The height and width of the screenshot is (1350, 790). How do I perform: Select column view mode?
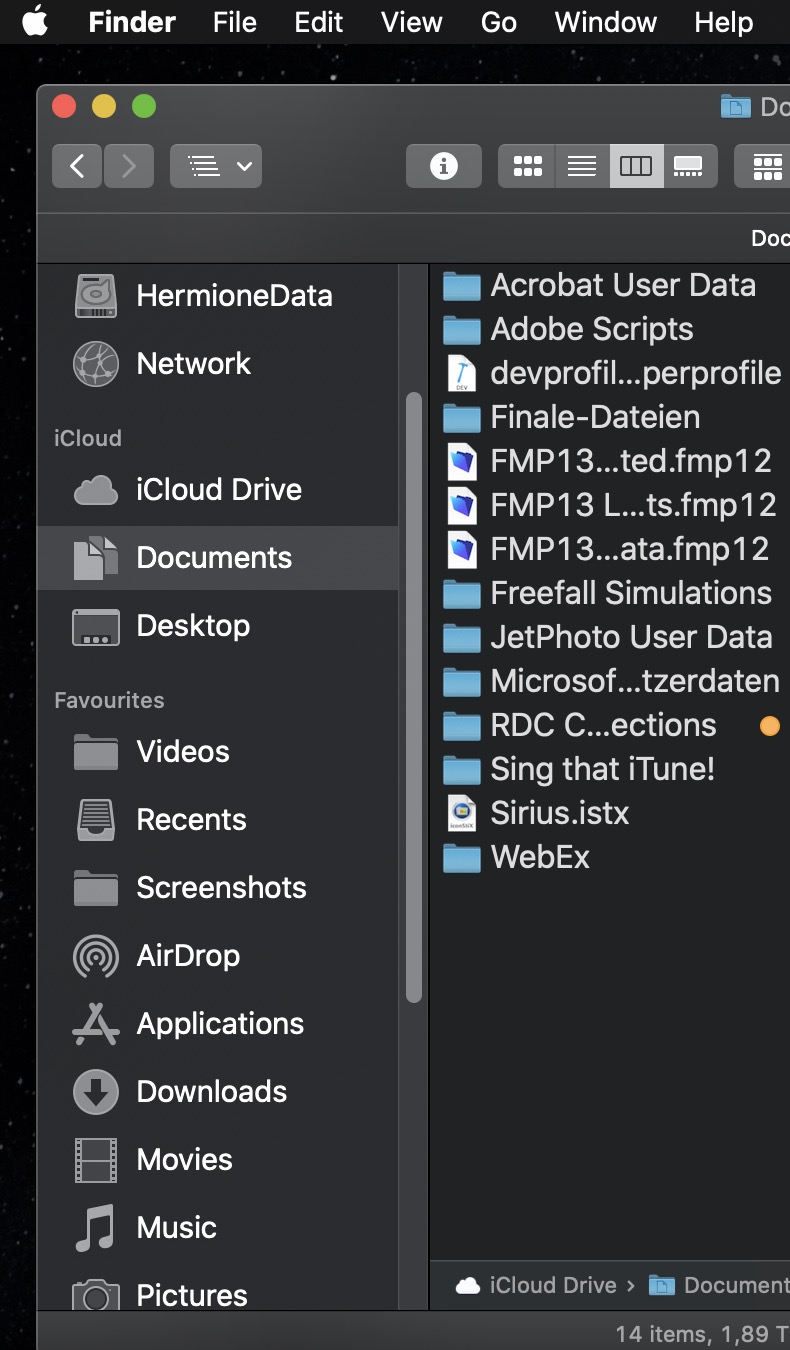[x=636, y=166]
